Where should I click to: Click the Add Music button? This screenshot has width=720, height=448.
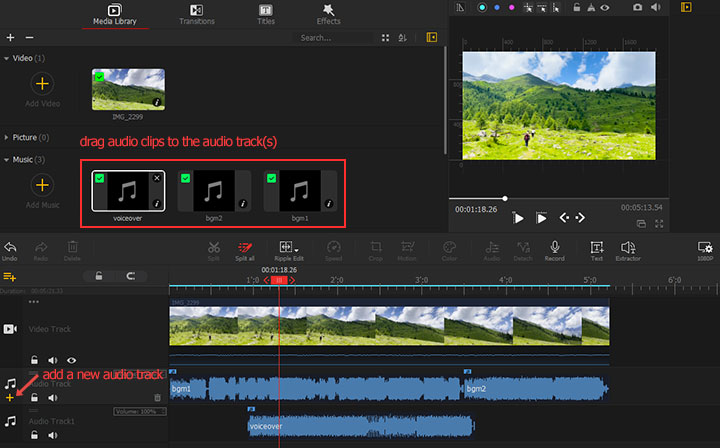click(x=42, y=186)
